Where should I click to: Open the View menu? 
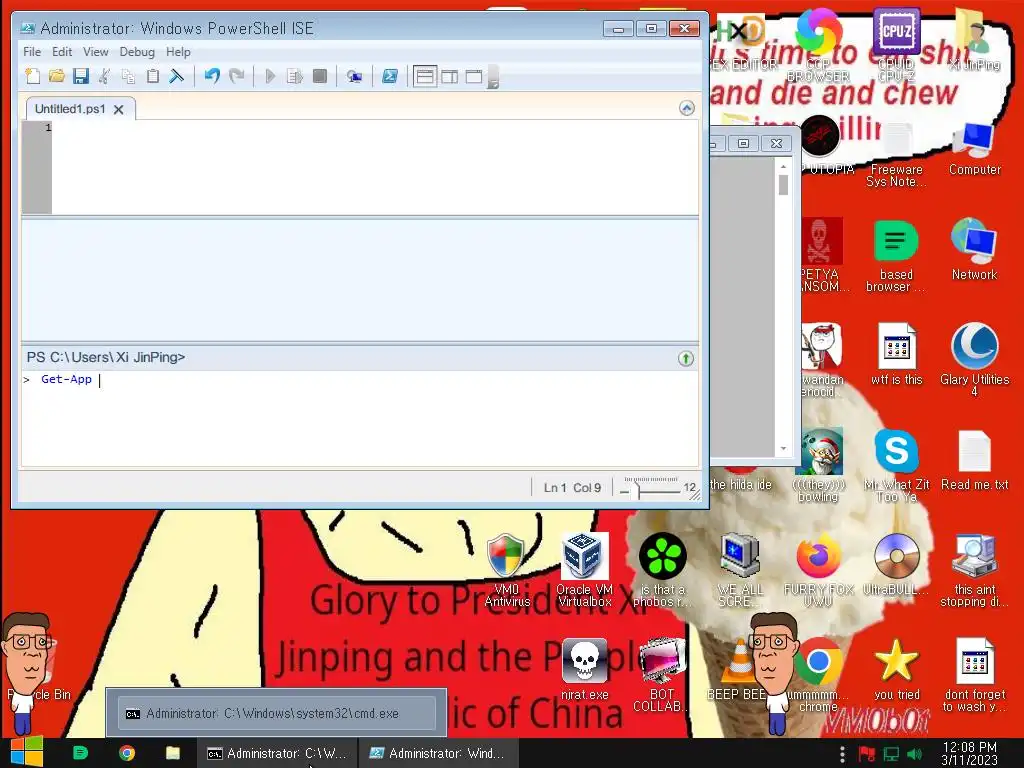point(95,52)
